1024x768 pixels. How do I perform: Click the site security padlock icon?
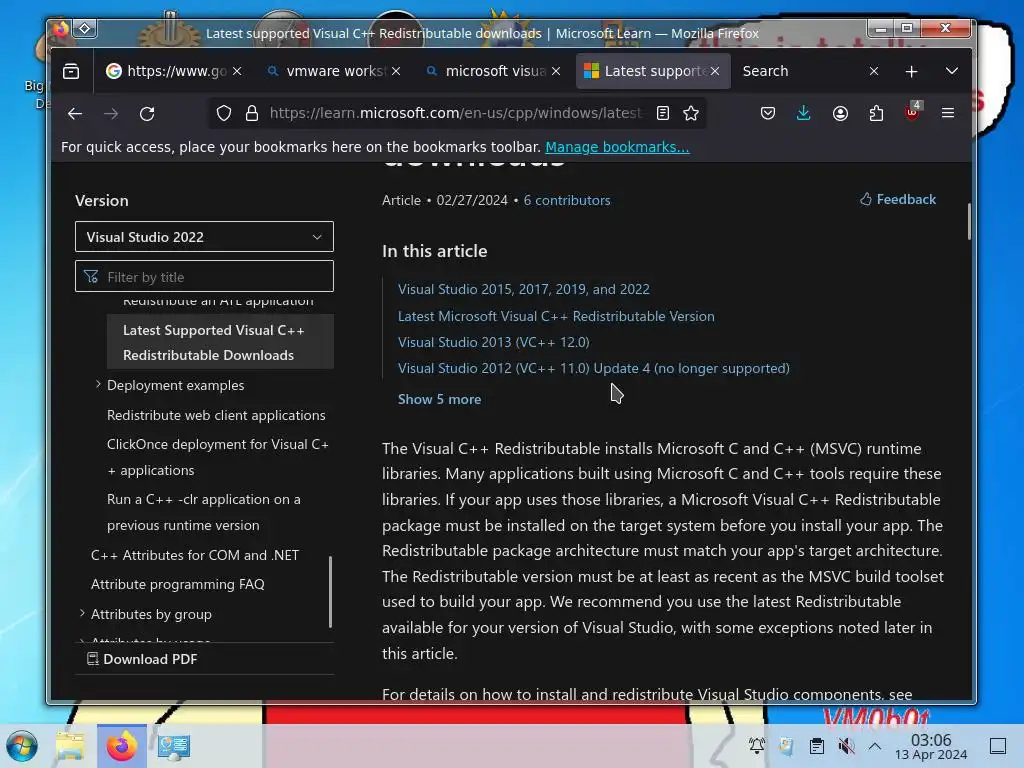[251, 113]
